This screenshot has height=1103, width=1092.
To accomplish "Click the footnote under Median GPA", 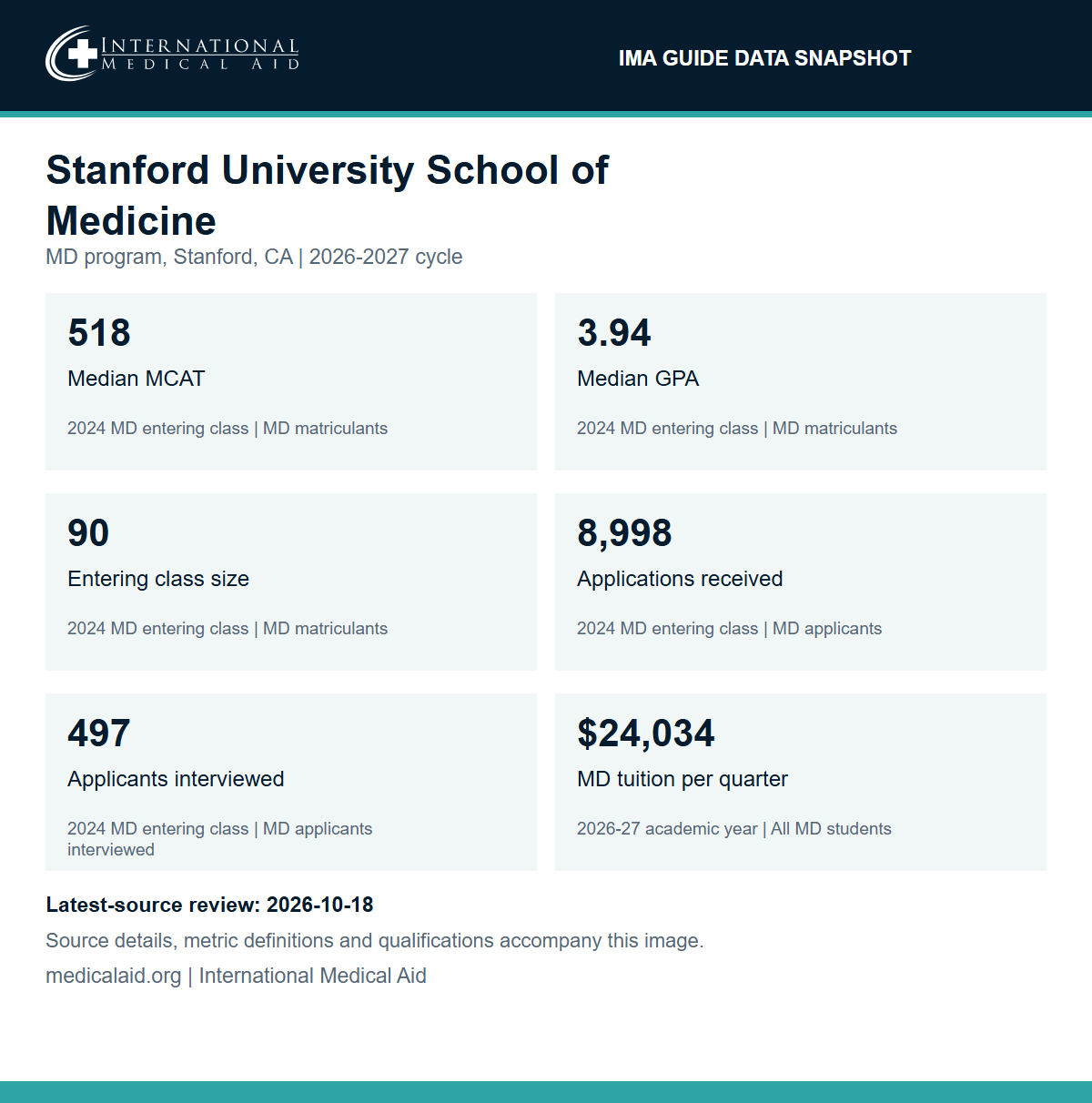I will click(x=737, y=429).
